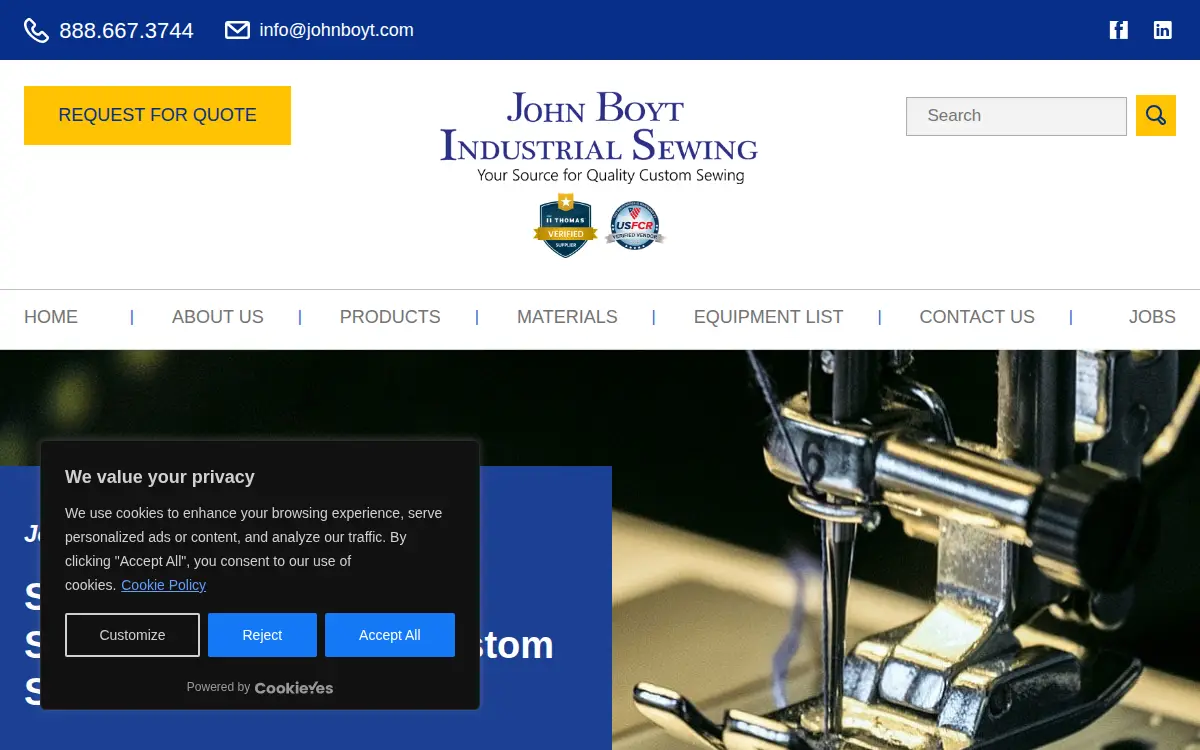This screenshot has width=1200, height=750.
Task: Open the LinkedIn page icon
Action: 1163,30
